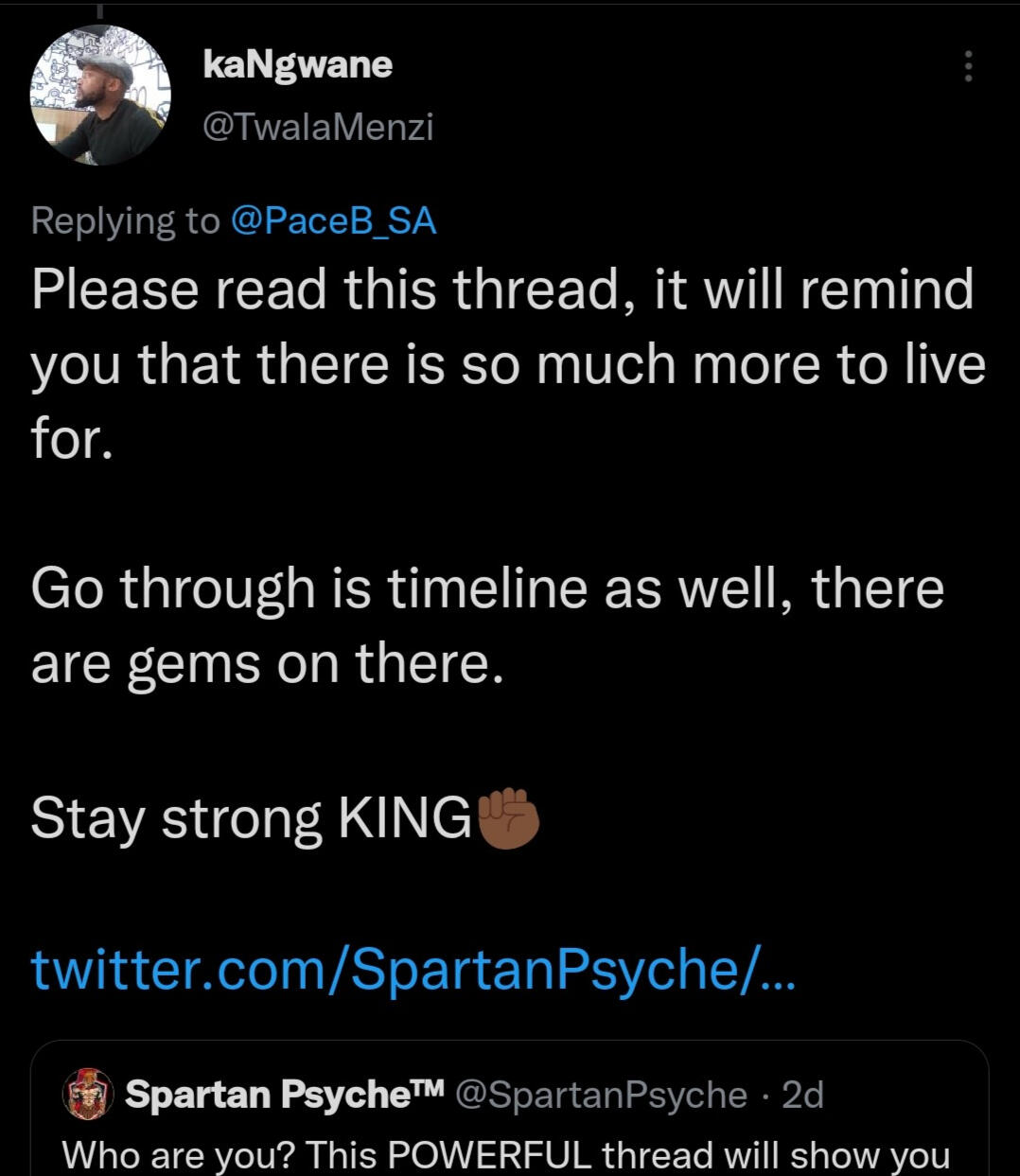
Task: Click the kaNgwane display name
Action: click(x=297, y=64)
